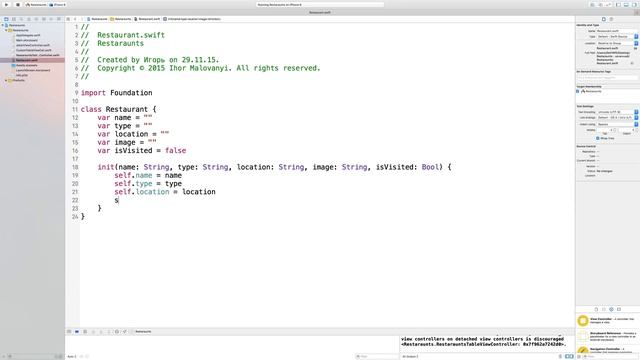Show the Quick Help inspector
Screen dimensions: 640x360
(611, 19)
